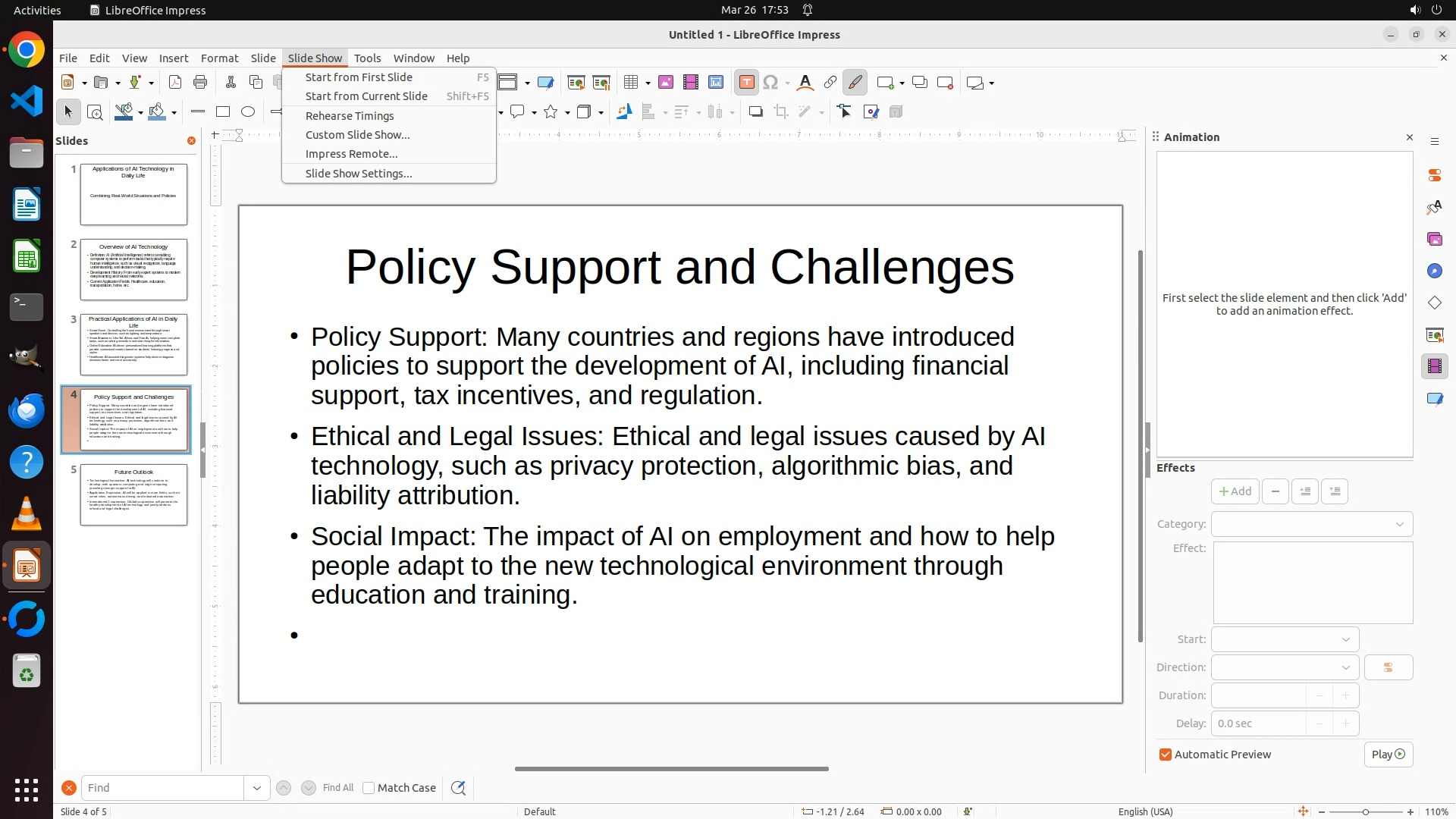Open the Table insert dropdown arrow

[648, 83]
